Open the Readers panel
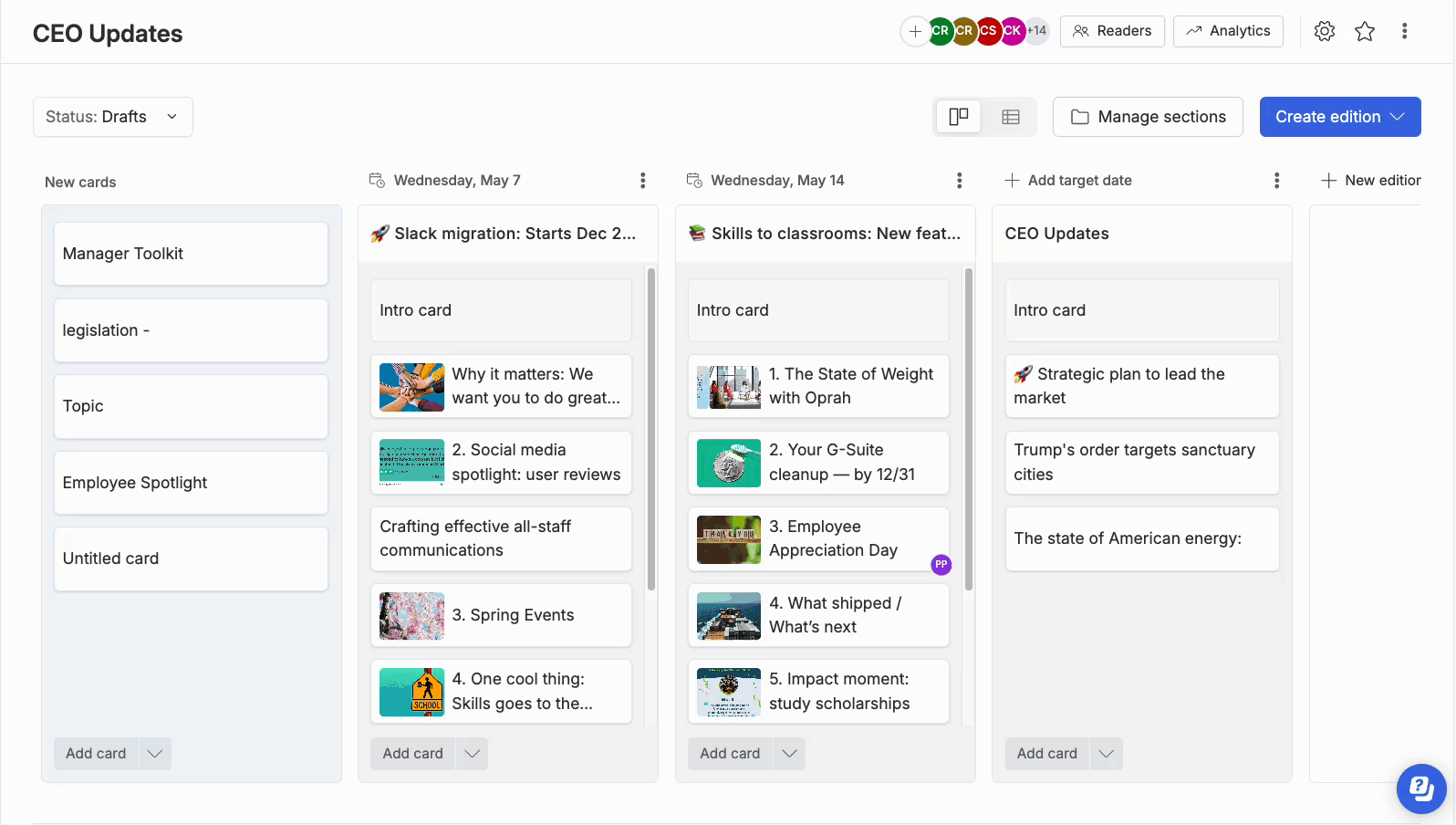The height and width of the screenshot is (825, 1456). point(1112,31)
